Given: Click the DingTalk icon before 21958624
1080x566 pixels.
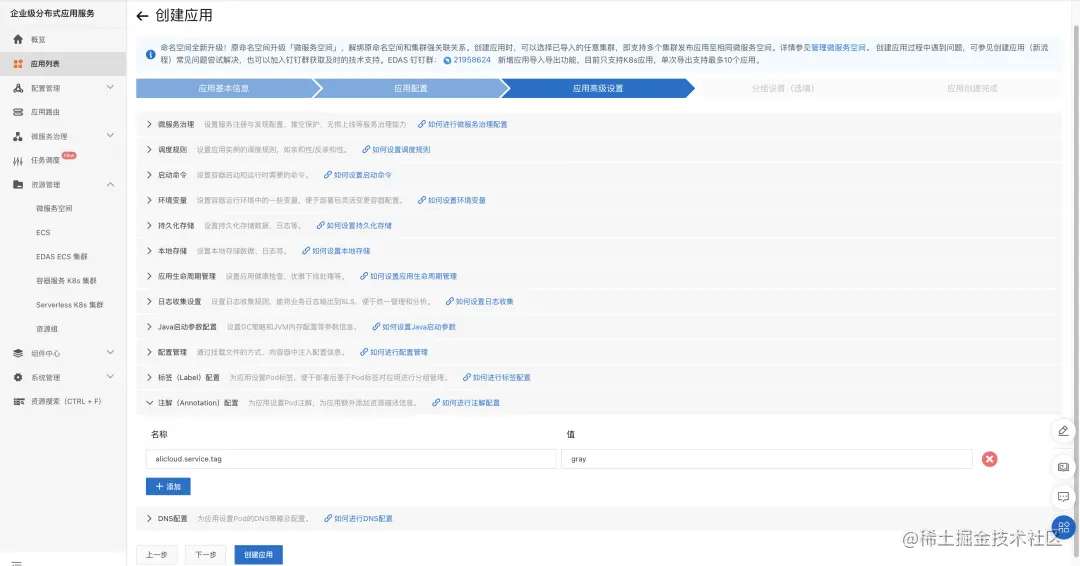Looking at the screenshot, I should click(x=447, y=60).
